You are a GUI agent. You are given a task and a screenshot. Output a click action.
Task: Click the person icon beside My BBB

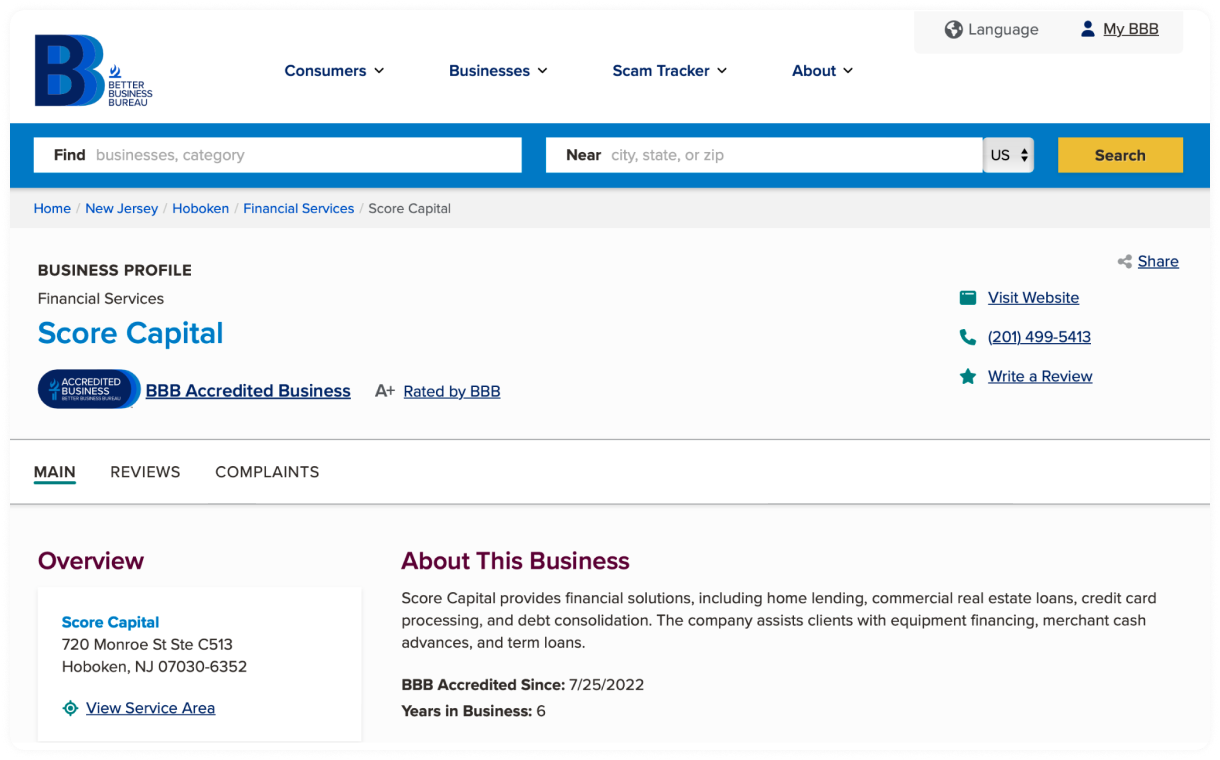click(1088, 29)
